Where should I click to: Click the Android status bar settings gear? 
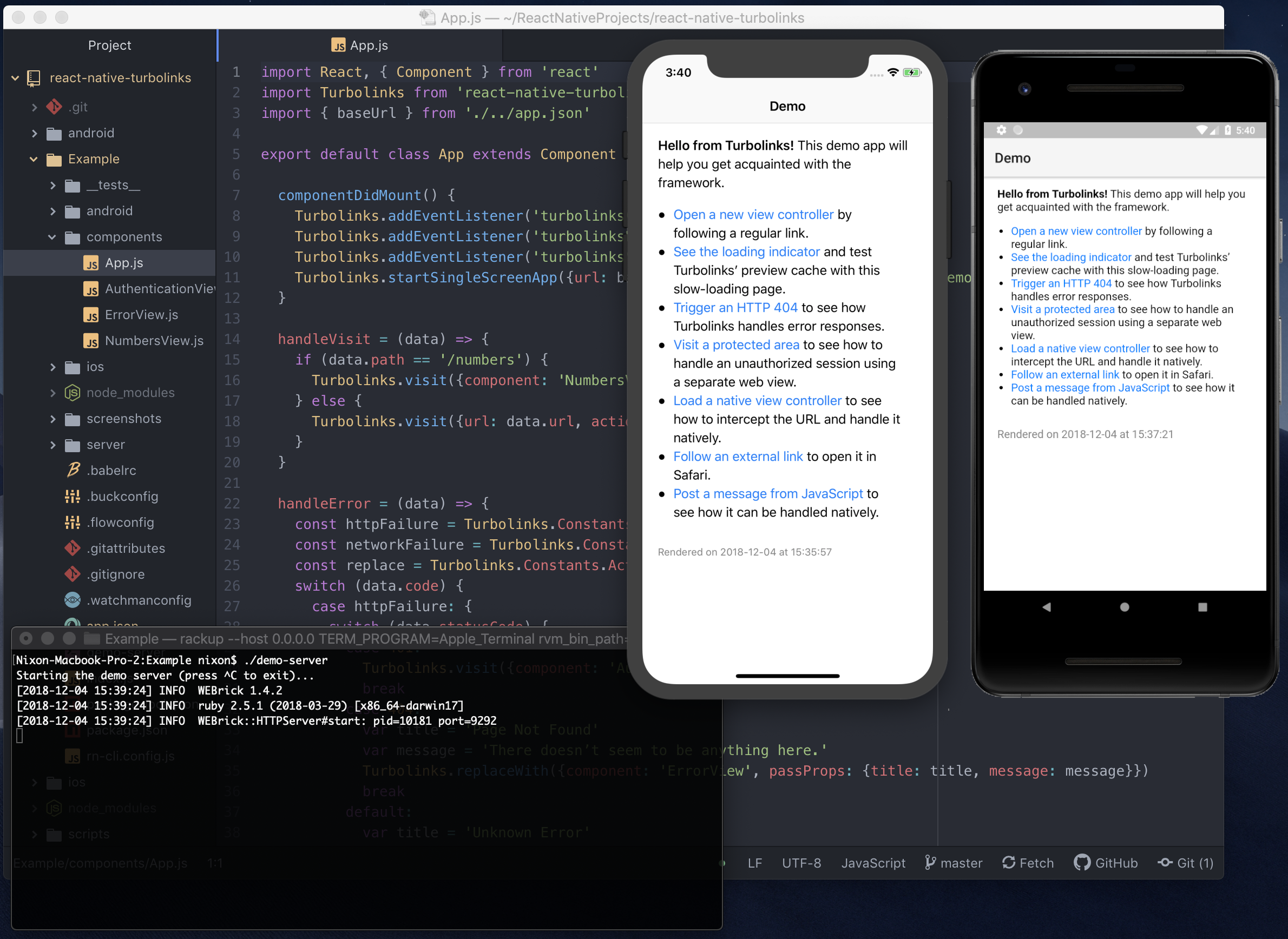pos(1001,130)
